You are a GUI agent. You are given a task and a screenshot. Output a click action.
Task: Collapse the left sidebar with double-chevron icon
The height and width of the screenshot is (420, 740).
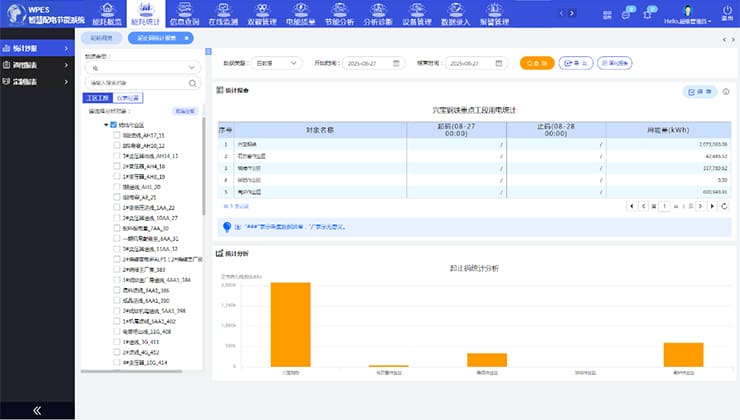(x=37, y=410)
